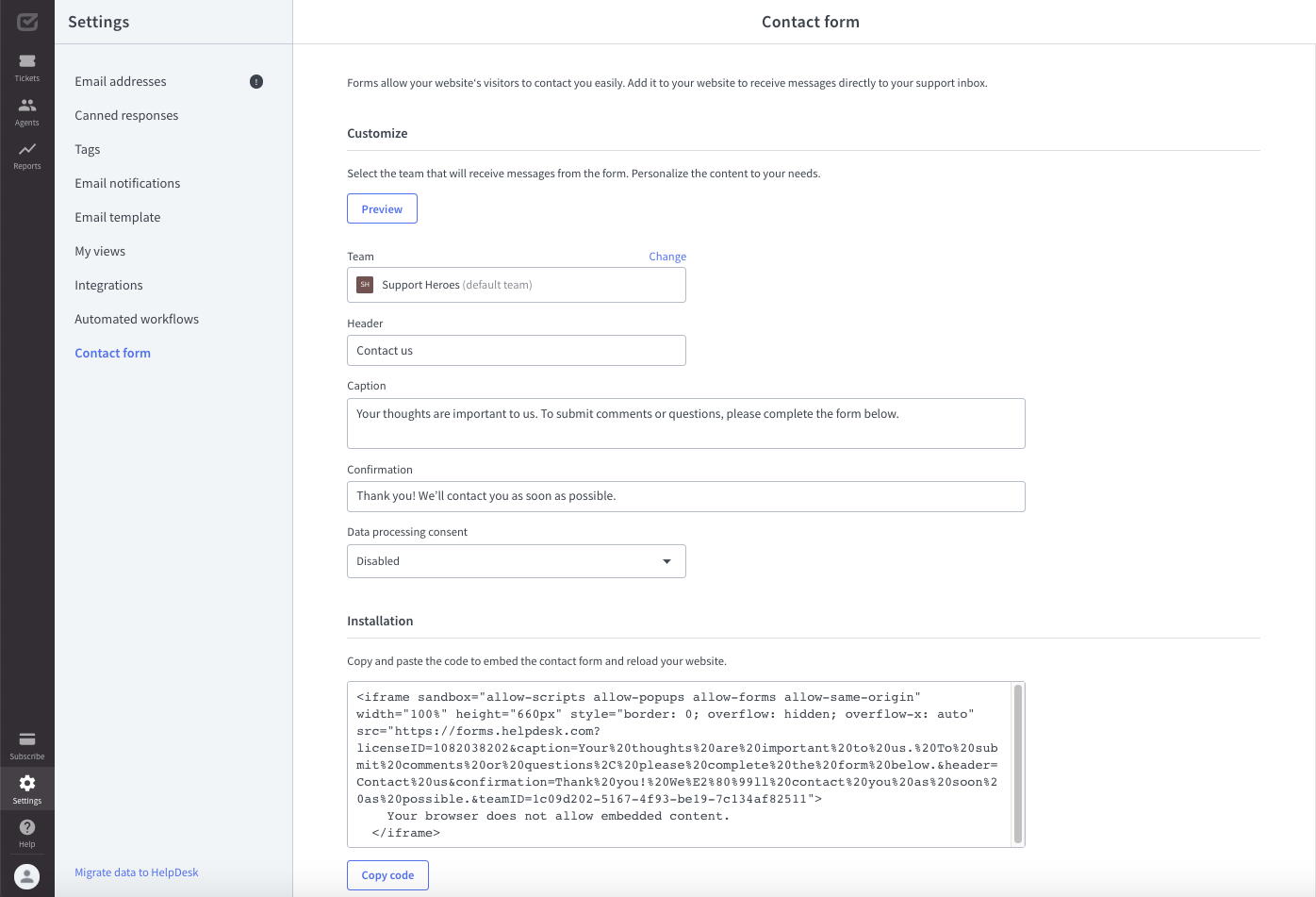
Task: Change the assigned team
Action: 666,256
